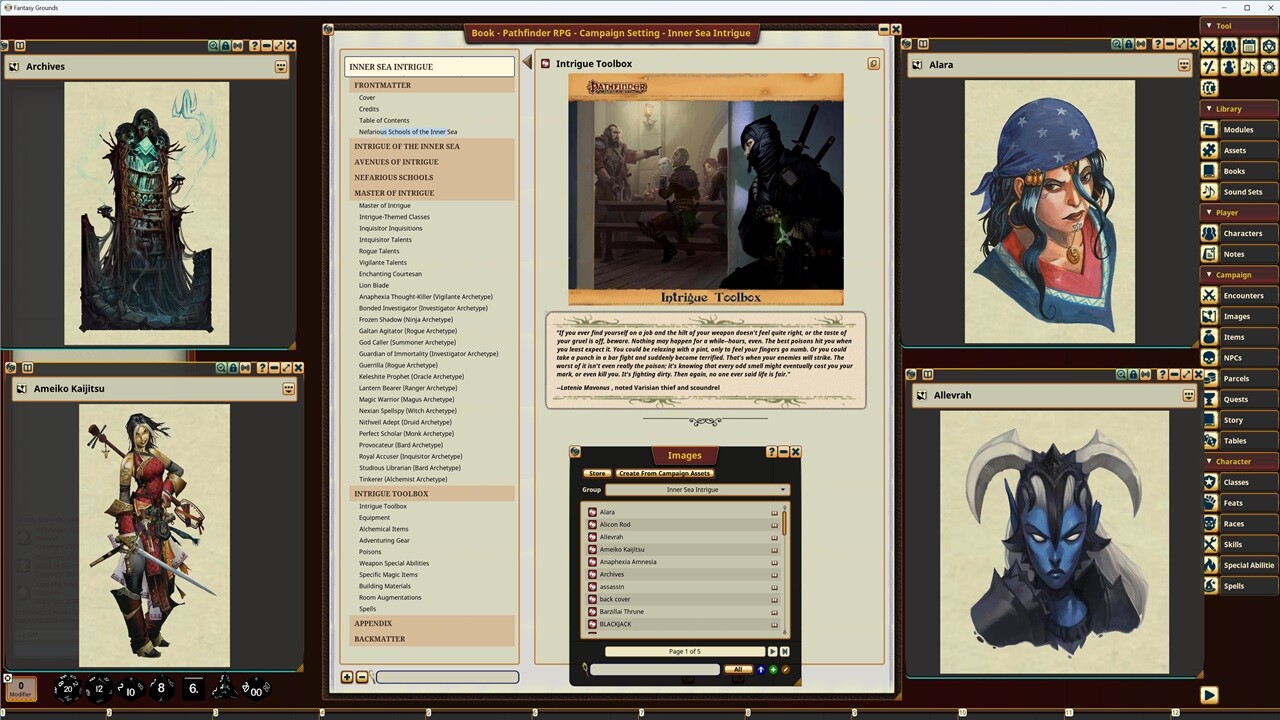
Task: Toggle the All module filter in the Images window
Action: click(738, 669)
